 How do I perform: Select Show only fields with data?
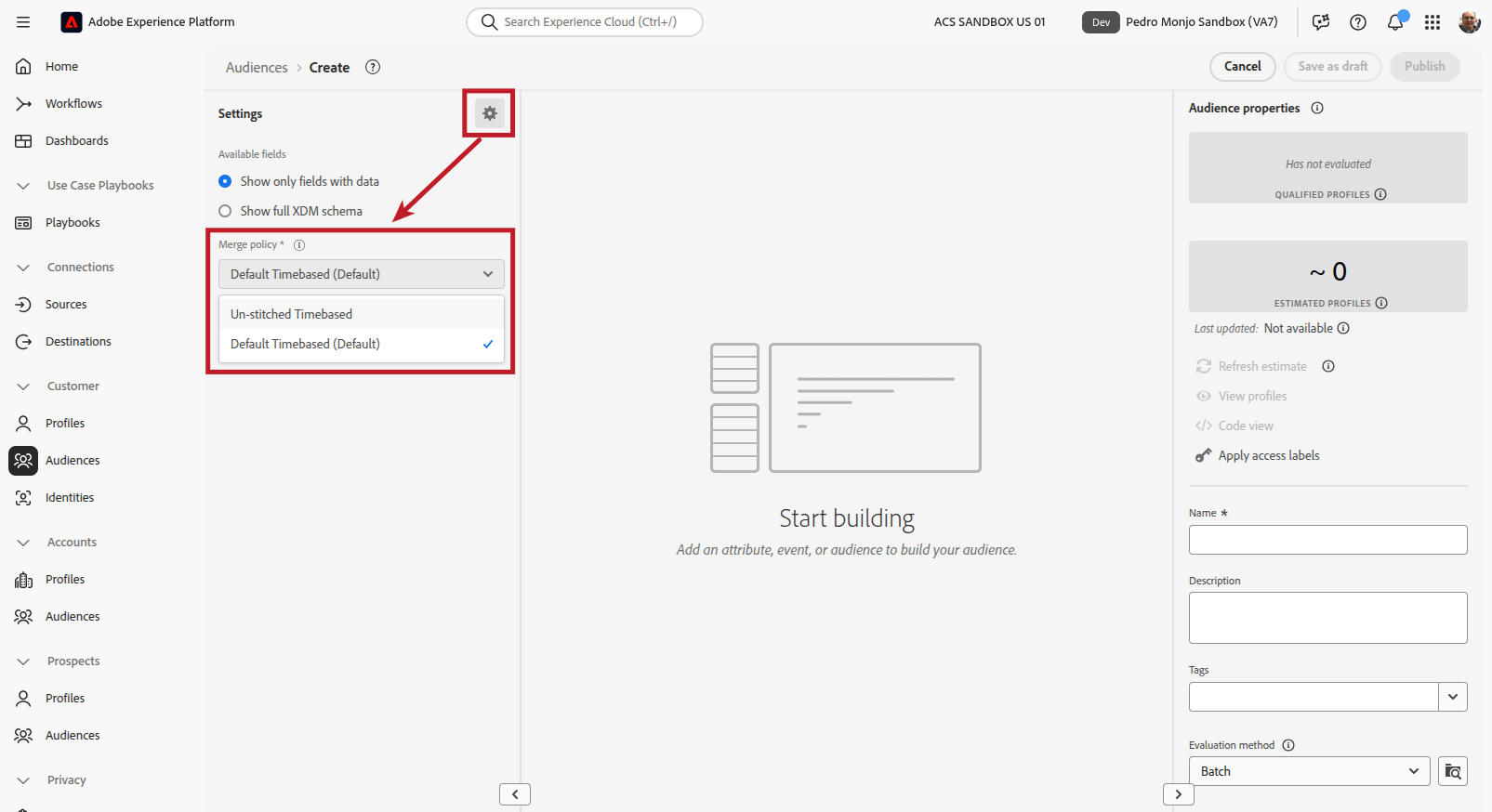coord(225,181)
